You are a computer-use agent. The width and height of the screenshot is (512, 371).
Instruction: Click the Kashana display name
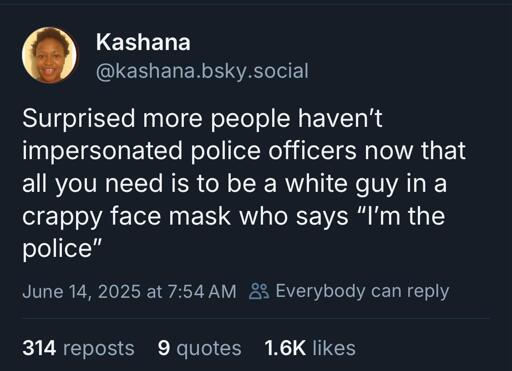tap(143, 42)
